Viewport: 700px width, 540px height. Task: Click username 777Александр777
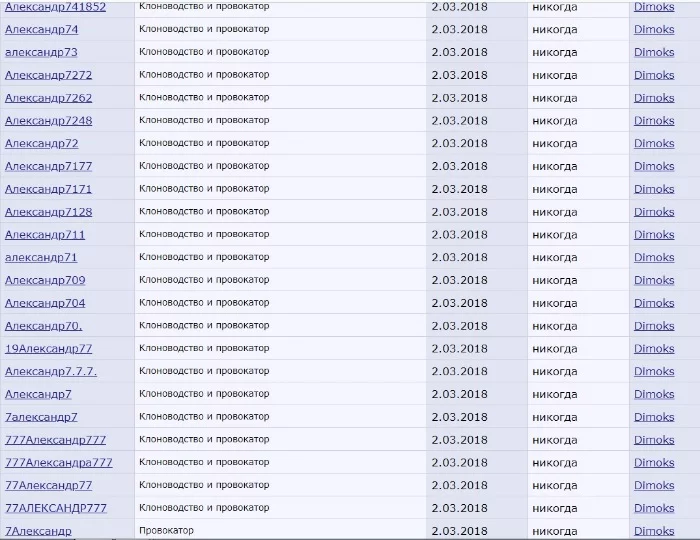tap(55, 440)
